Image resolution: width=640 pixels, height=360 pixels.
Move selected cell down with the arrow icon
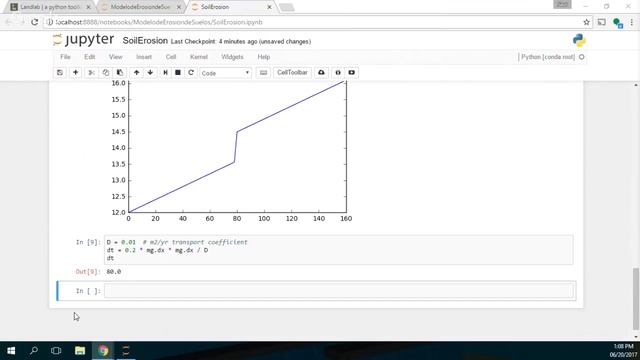150,73
